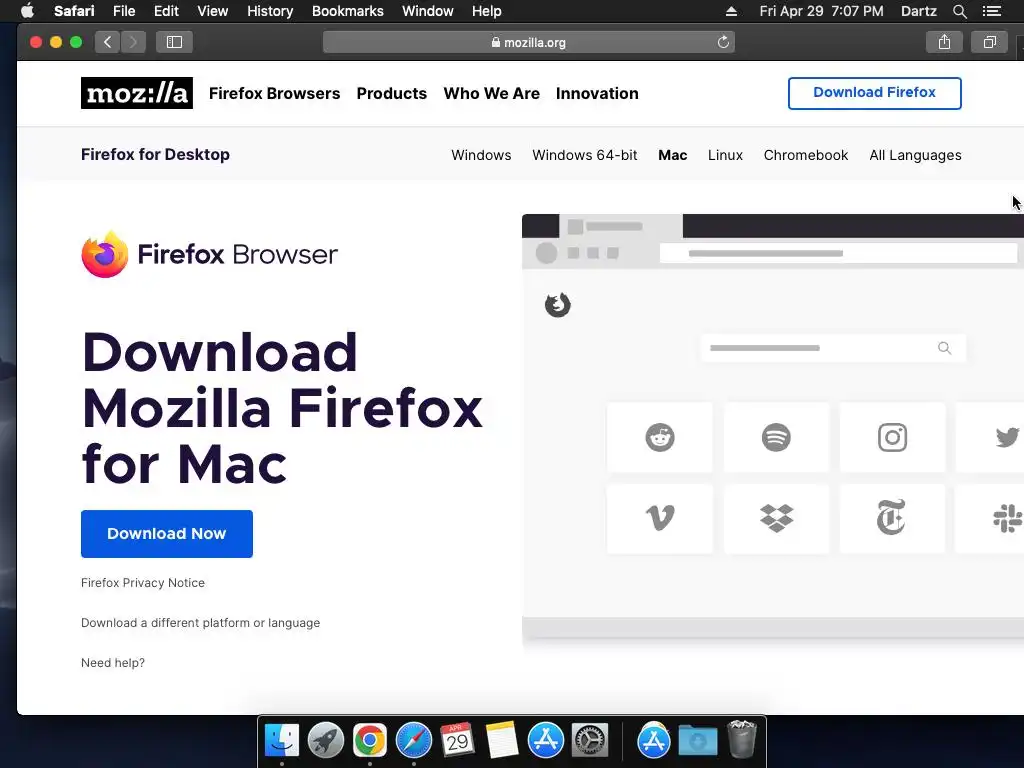Open the History menu
Viewport: 1024px width, 768px height.
click(x=270, y=11)
